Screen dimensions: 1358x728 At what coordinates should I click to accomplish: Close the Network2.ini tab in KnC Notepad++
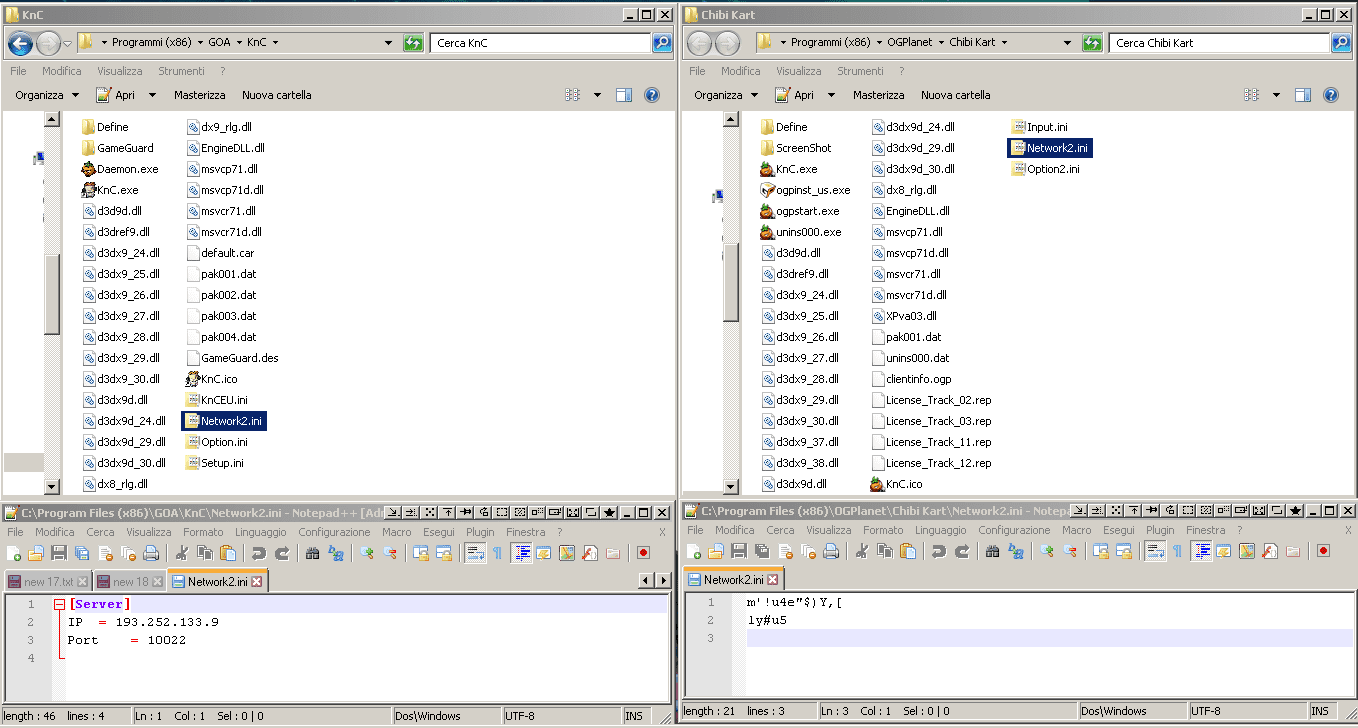pyautogui.click(x=257, y=581)
